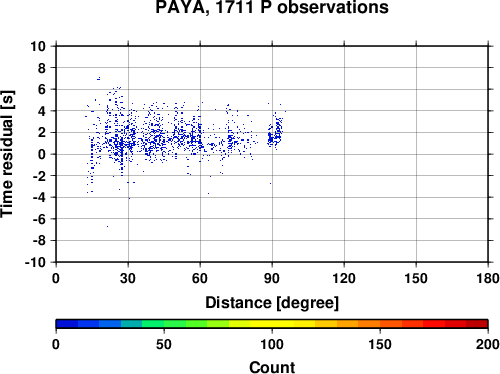Click the y-axis tick label '-6'

click(x=39, y=219)
